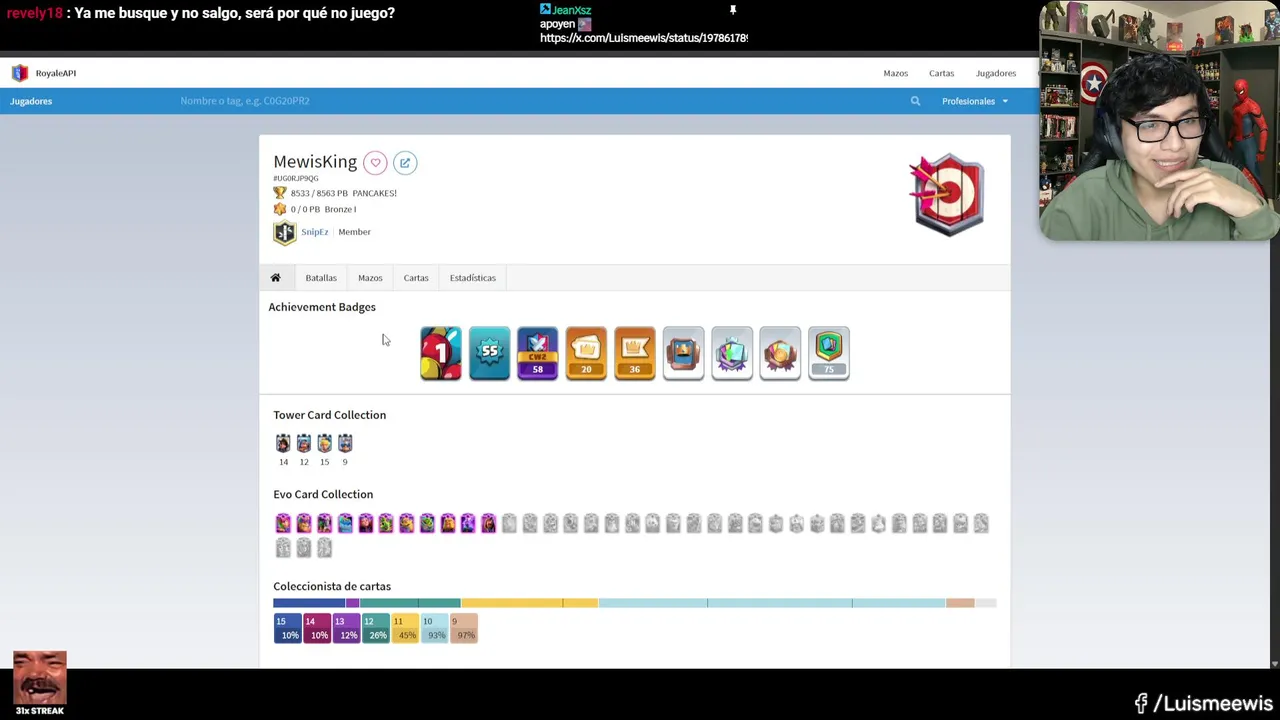The width and height of the screenshot is (1280, 720).
Task: Select Jugadores in the blue bar
Action: tap(31, 101)
